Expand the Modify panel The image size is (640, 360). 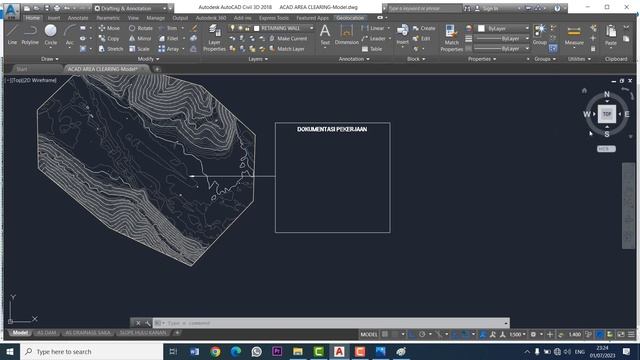click(148, 59)
